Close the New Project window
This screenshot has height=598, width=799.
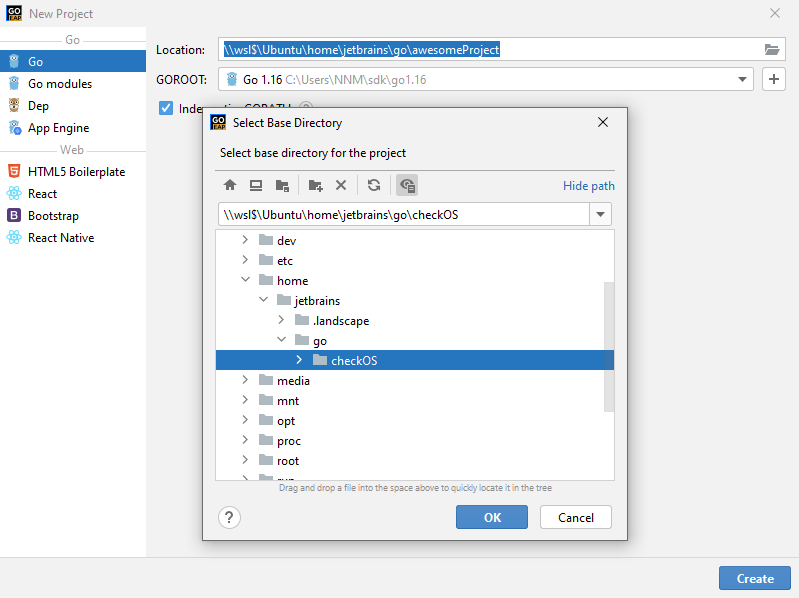775,13
